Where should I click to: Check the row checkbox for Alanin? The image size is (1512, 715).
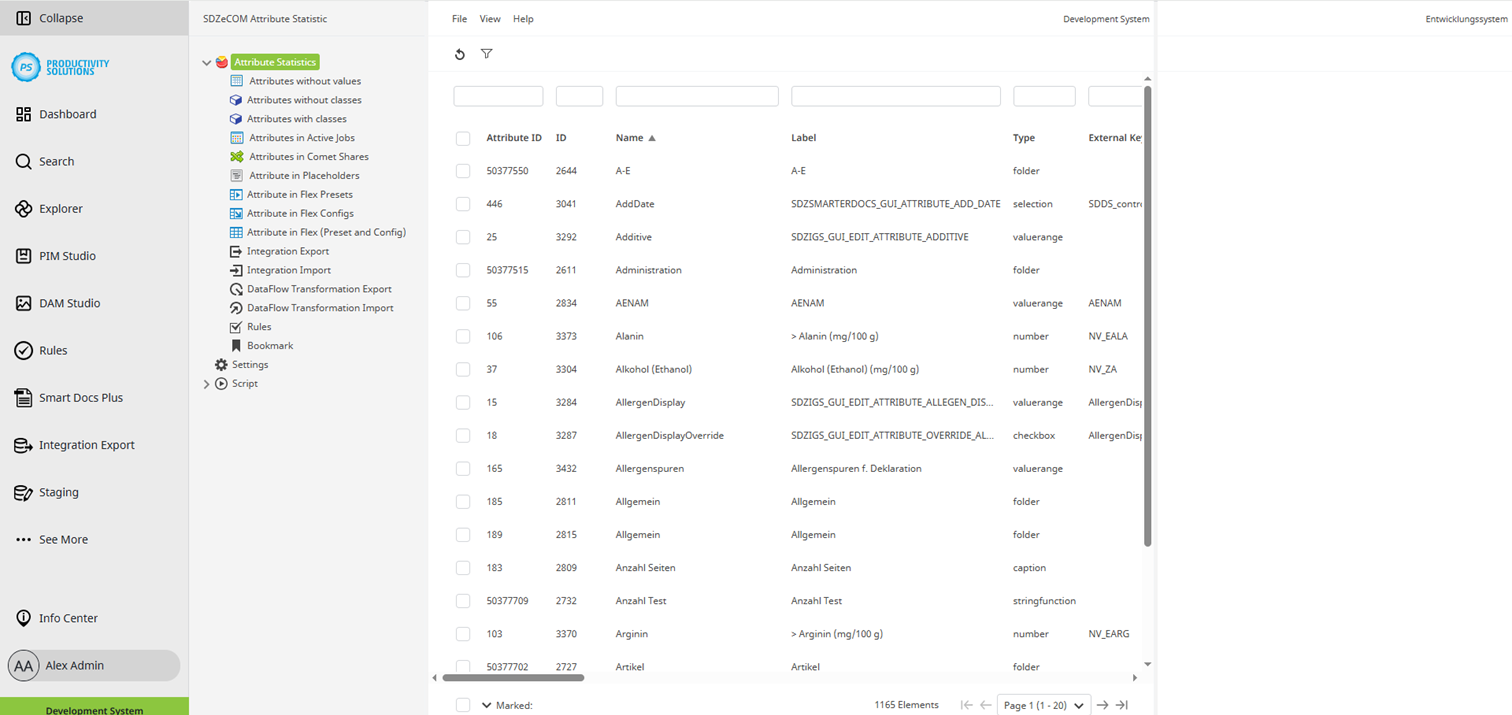pos(463,336)
